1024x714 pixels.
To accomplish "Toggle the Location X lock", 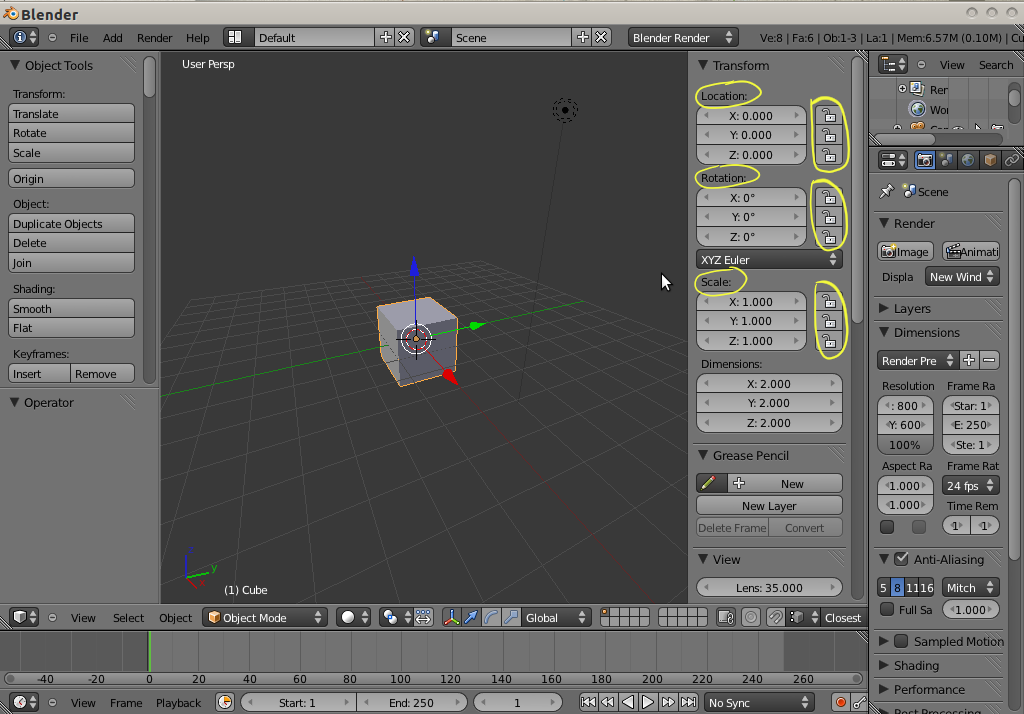I will tap(829, 116).
